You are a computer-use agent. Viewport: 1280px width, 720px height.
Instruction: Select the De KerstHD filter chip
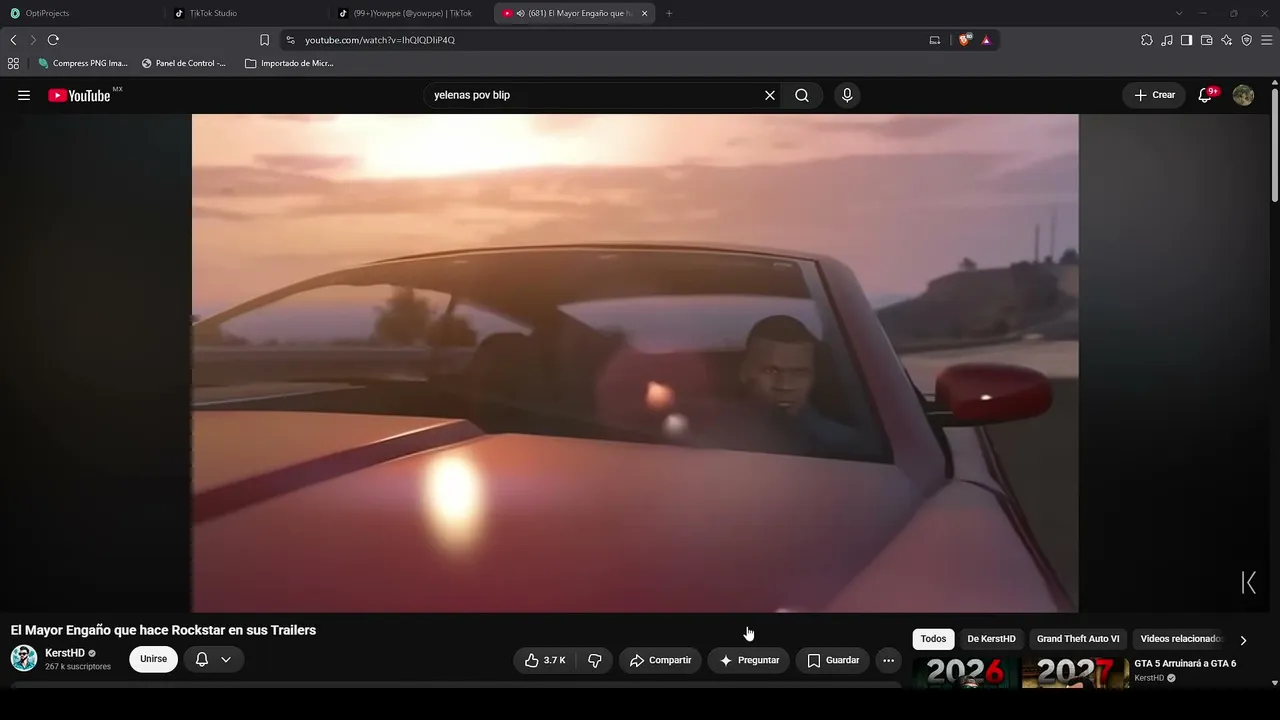point(991,639)
